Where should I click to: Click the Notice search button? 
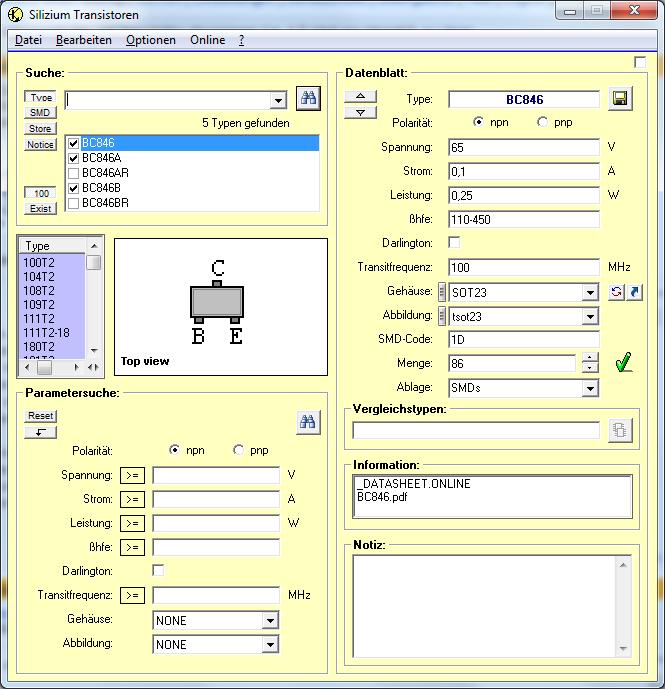40,145
